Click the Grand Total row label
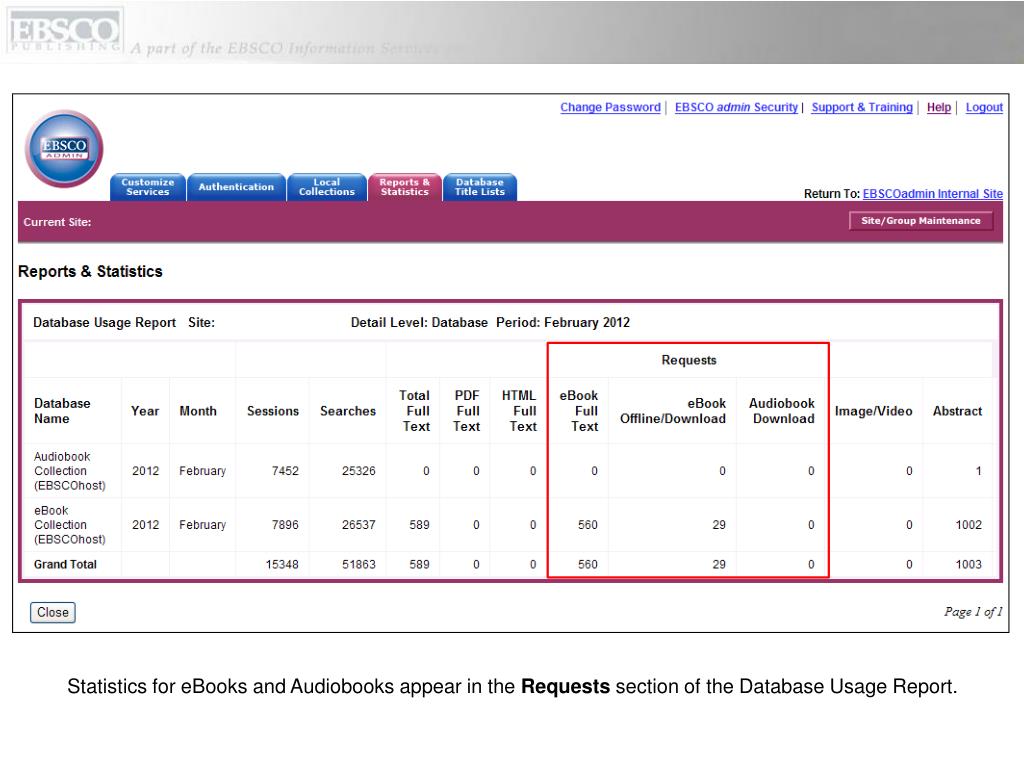The width and height of the screenshot is (1024, 768). (65, 564)
